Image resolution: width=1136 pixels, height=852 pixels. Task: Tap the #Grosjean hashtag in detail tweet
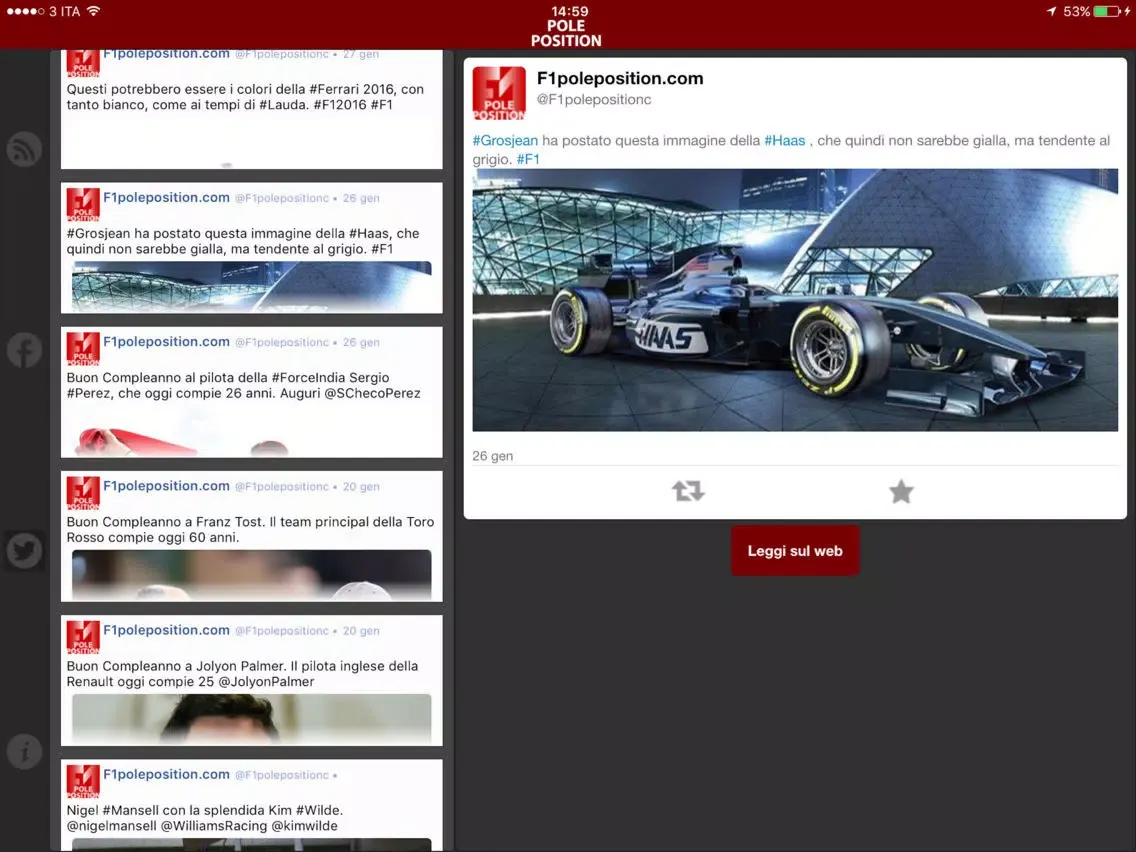tap(505, 141)
